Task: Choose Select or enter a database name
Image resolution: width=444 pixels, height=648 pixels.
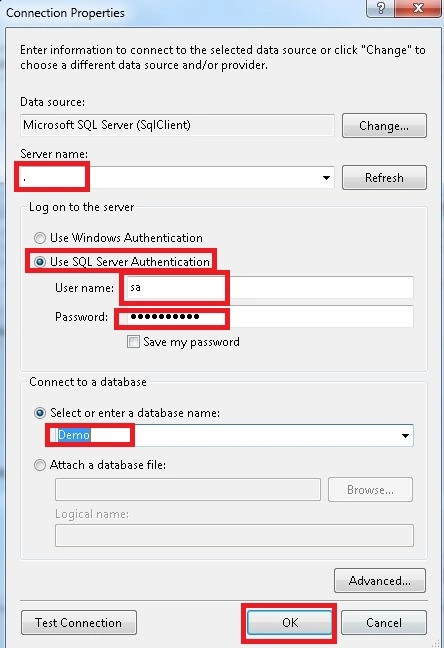Action: pos(40,413)
